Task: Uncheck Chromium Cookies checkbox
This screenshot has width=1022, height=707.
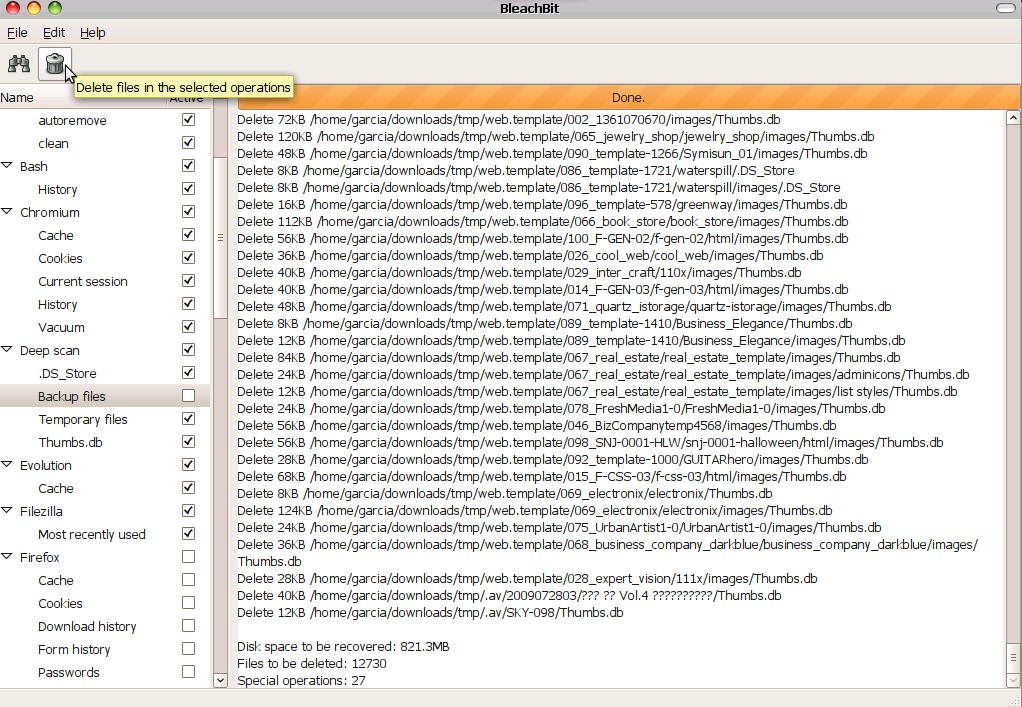Action: (x=188, y=257)
